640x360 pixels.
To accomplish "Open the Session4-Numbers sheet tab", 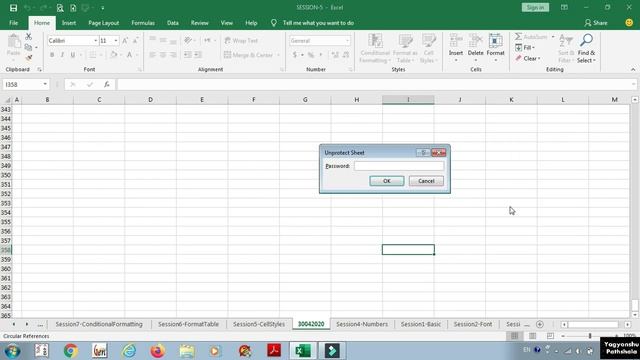I will (x=362, y=324).
